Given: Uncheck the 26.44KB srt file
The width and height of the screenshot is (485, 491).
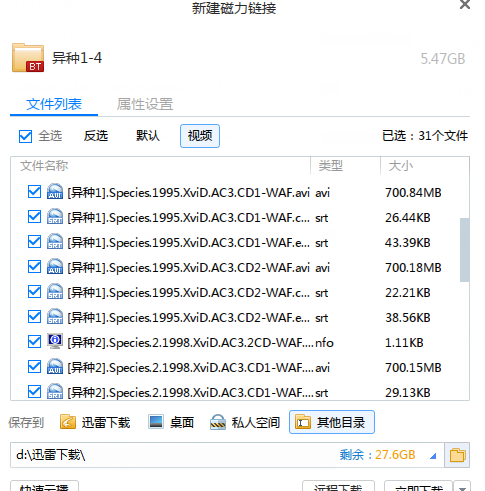Looking at the screenshot, I should tap(34, 217).
